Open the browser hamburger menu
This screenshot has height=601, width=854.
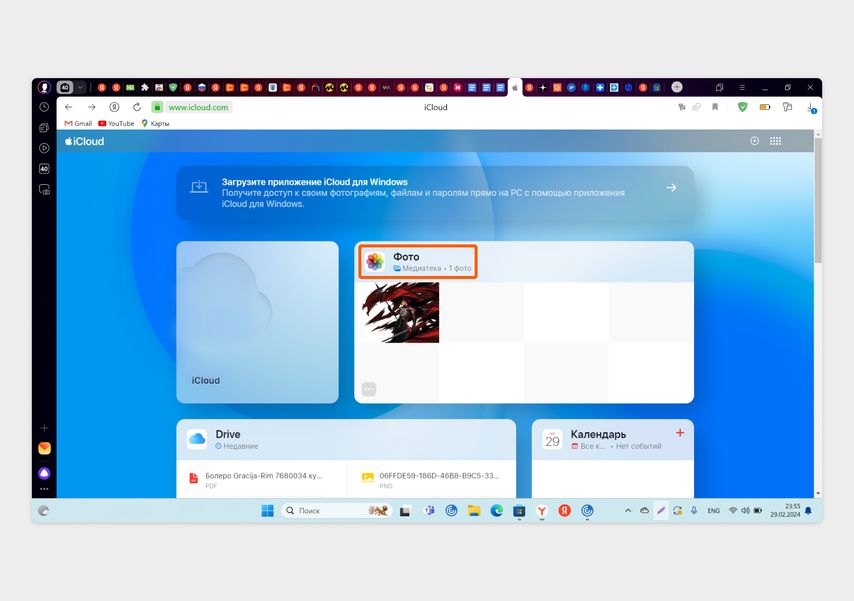tap(742, 87)
